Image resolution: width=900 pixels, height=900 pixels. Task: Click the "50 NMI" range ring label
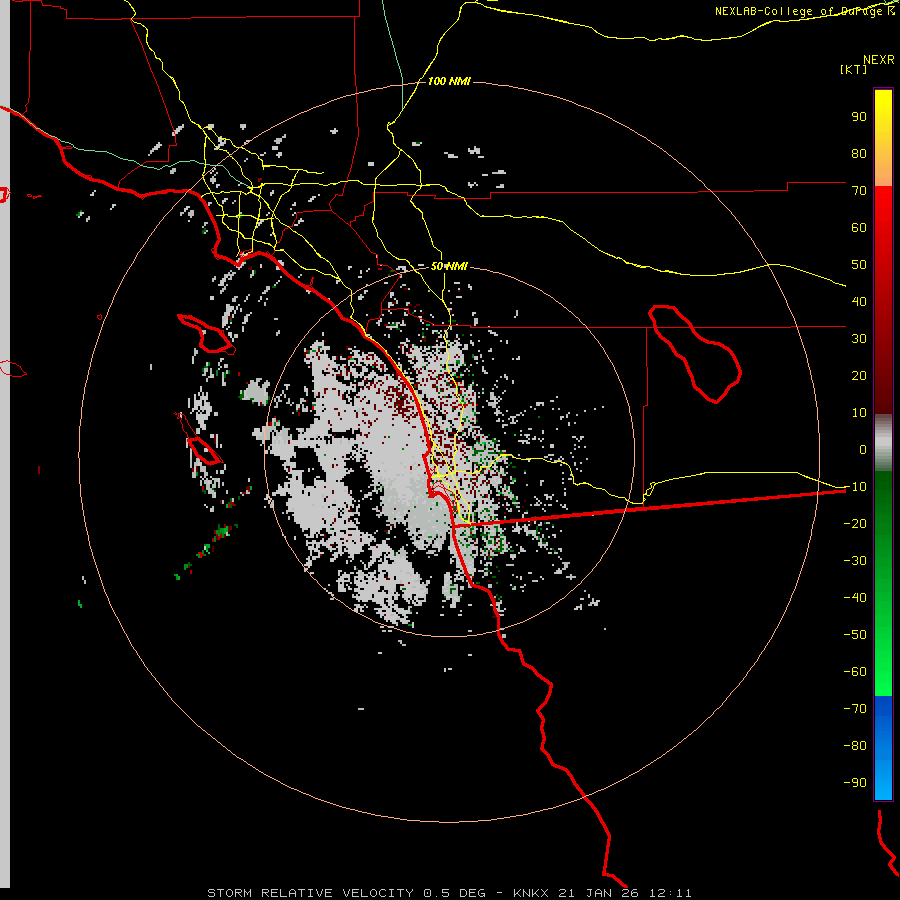pyautogui.click(x=449, y=266)
